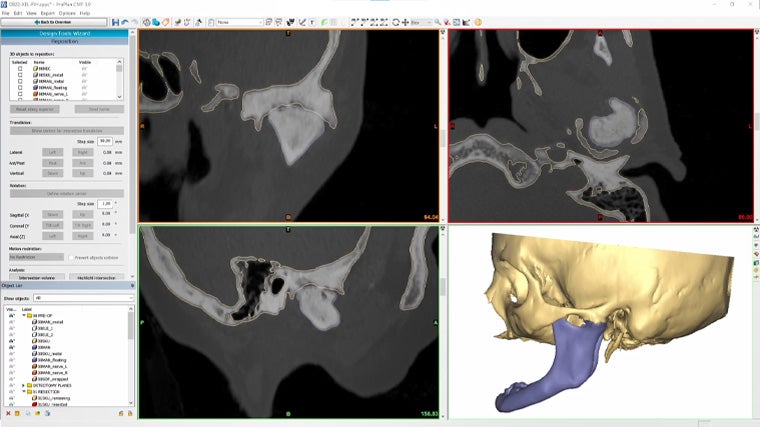Image resolution: width=760 pixels, height=427 pixels.
Task: Check the Selected box for 30MAN_nerve_L
Action: pos(20,94)
